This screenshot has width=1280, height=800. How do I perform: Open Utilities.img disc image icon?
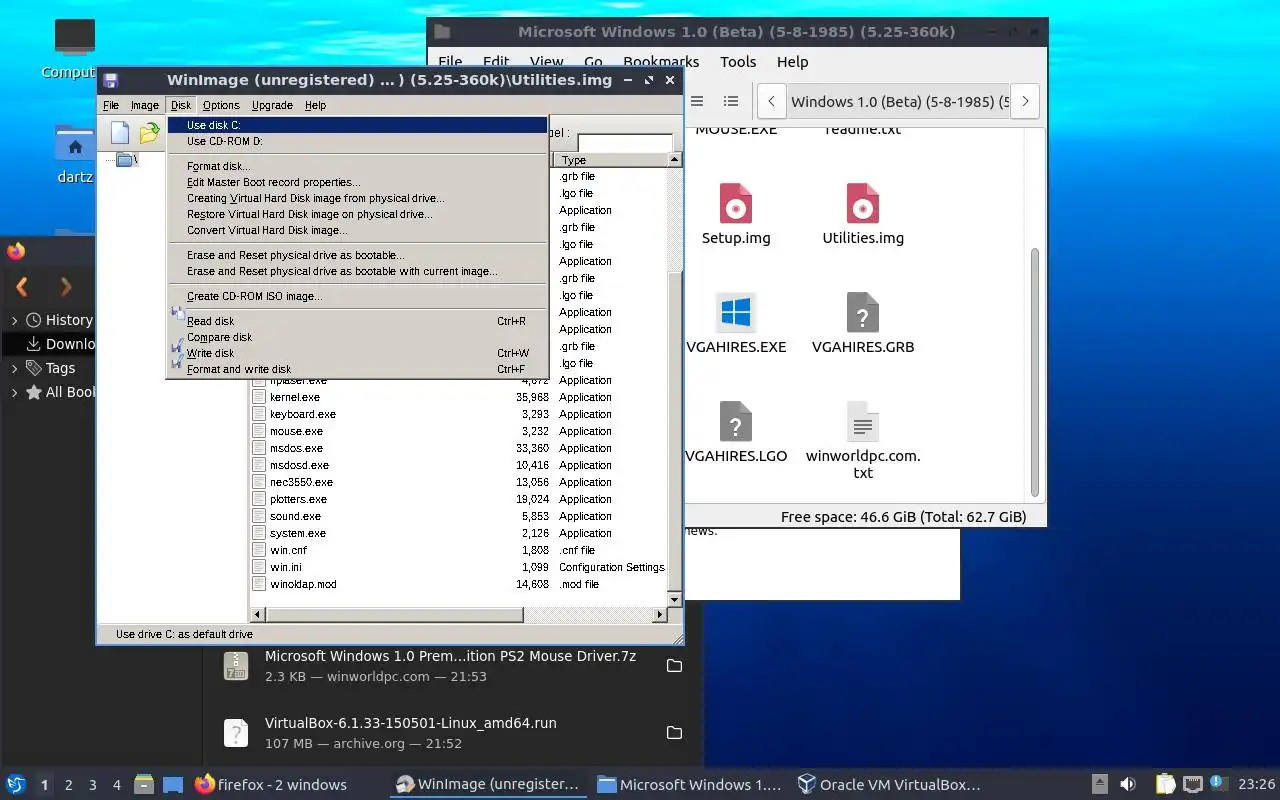click(863, 203)
